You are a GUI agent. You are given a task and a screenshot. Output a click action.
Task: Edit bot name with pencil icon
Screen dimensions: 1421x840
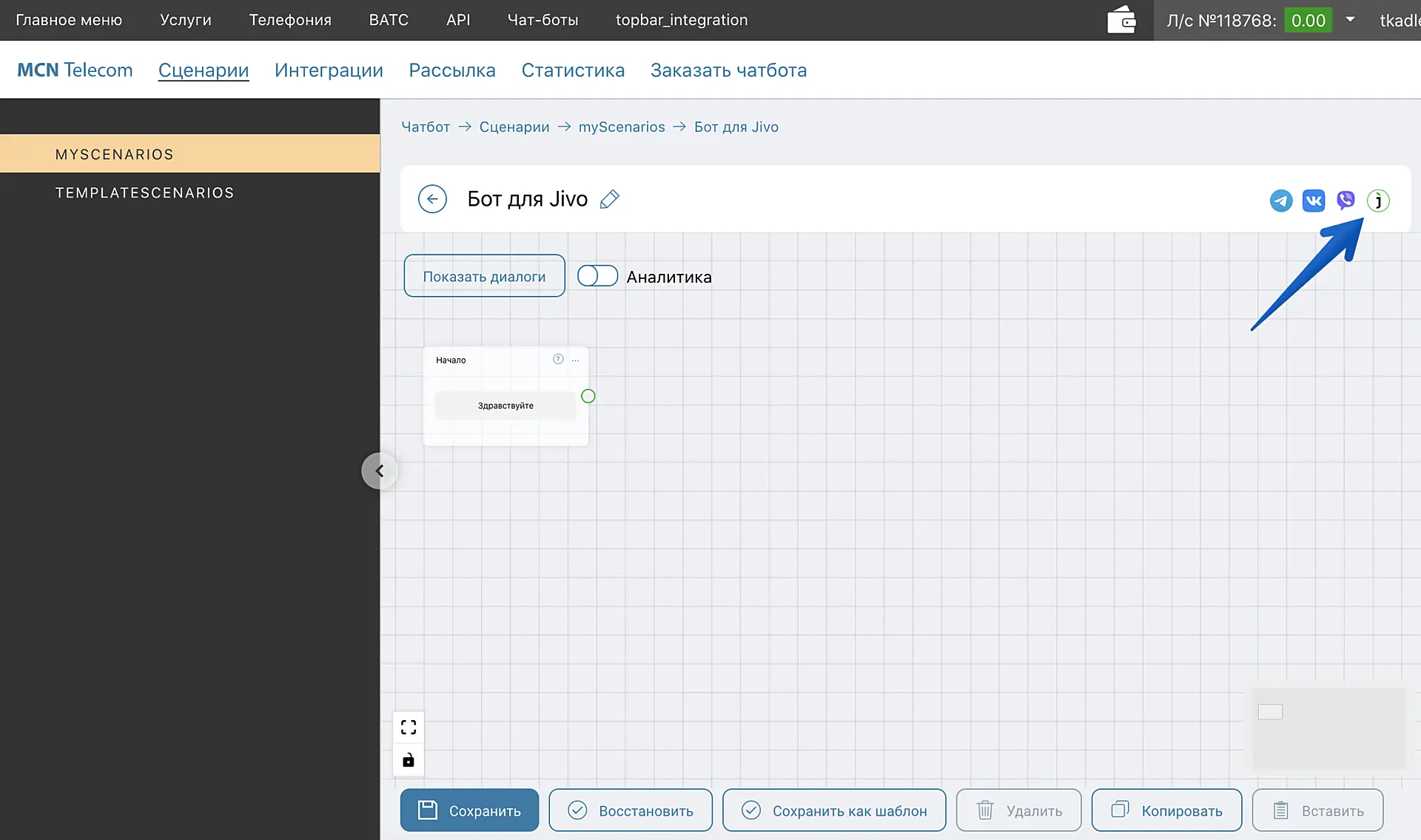(x=609, y=199)
